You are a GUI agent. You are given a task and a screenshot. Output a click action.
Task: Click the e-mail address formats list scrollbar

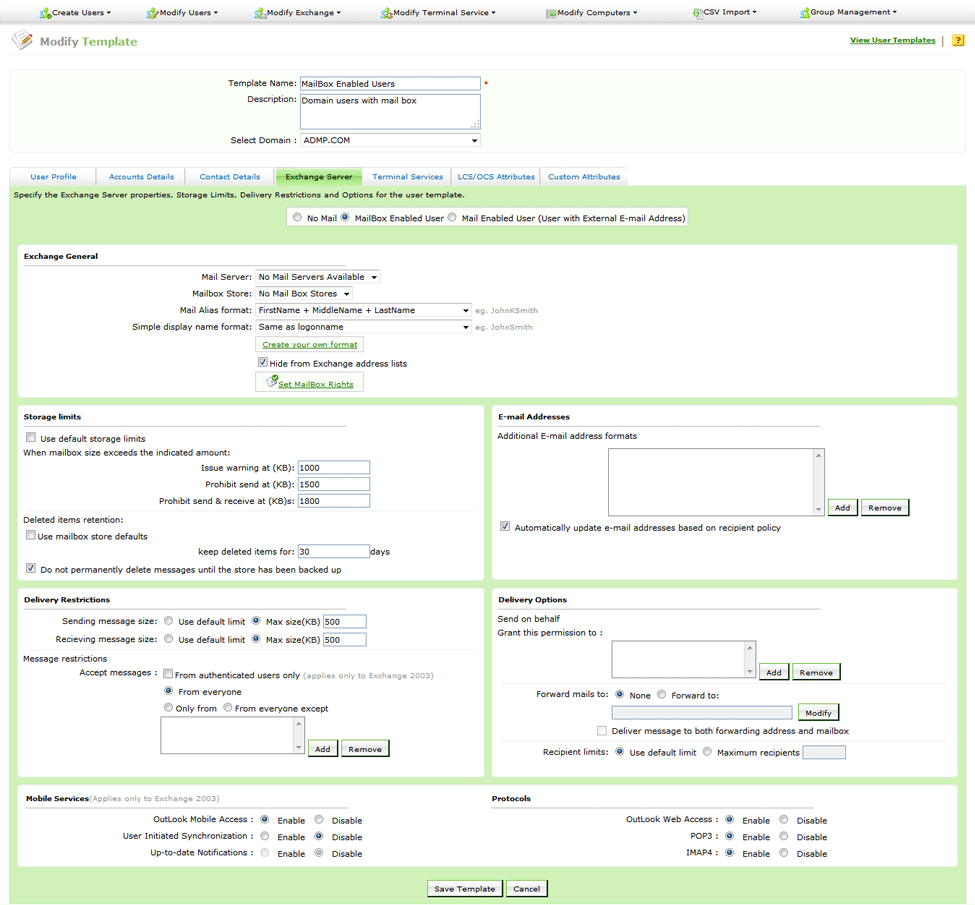[818, 482]
